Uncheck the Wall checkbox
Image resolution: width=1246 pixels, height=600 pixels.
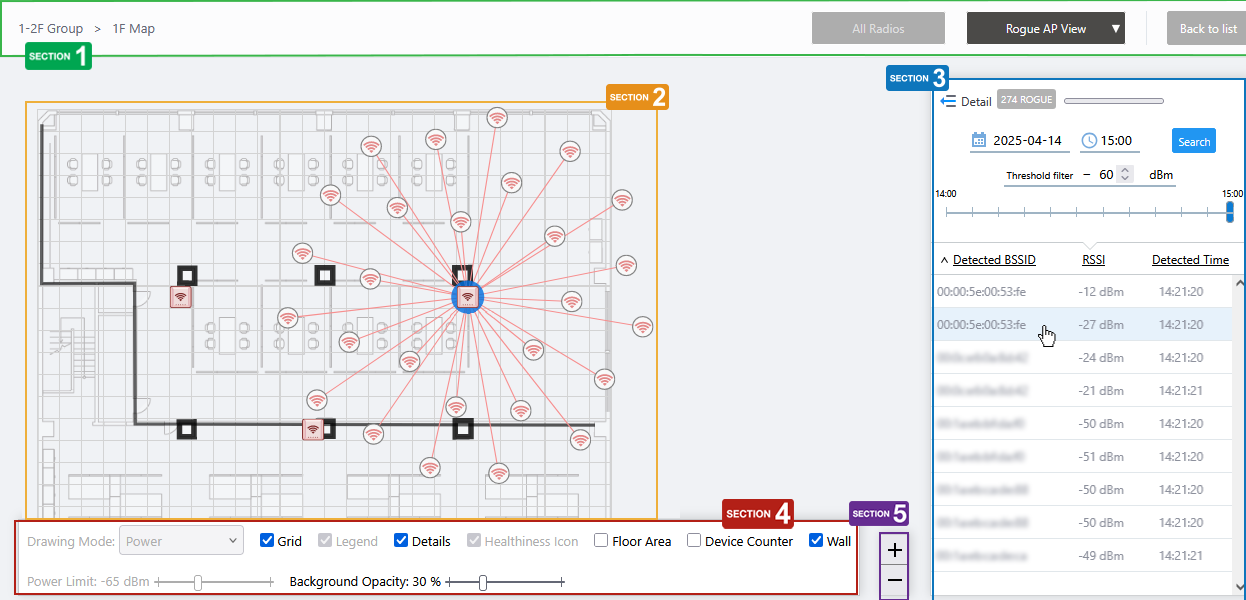(x=816, y=541)
